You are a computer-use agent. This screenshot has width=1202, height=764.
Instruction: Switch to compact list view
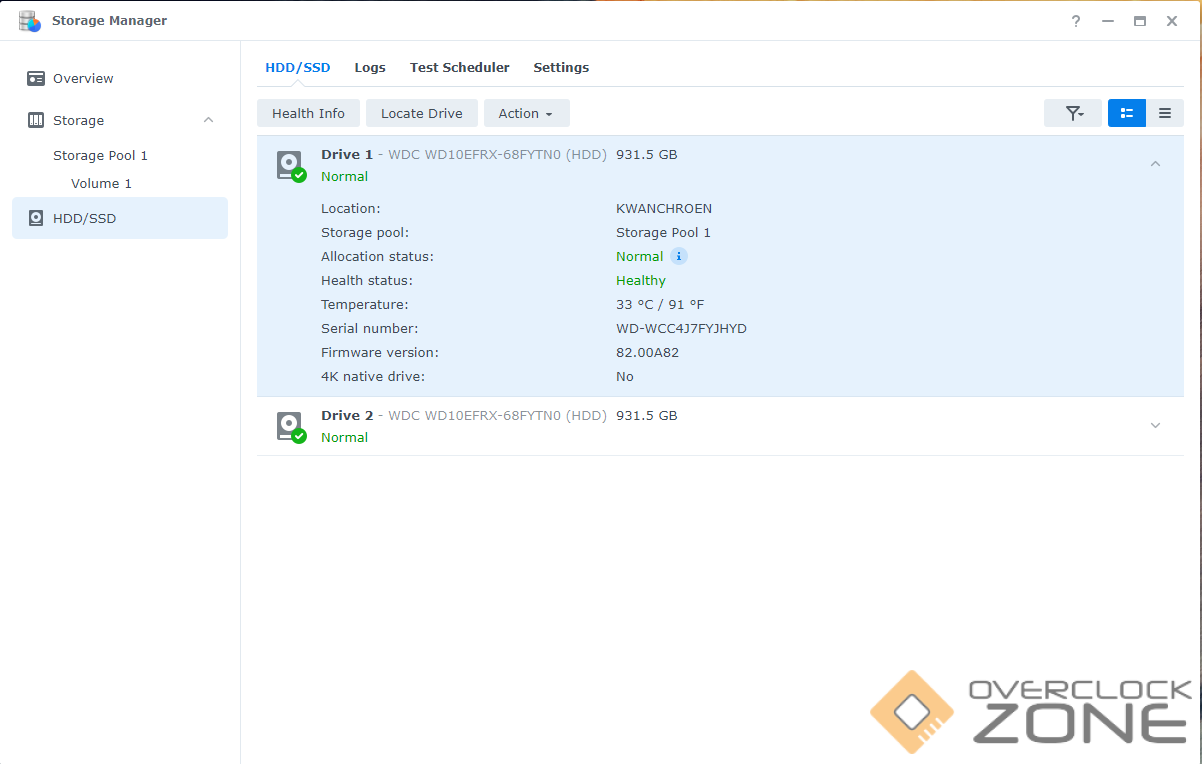click(1165, 113)
